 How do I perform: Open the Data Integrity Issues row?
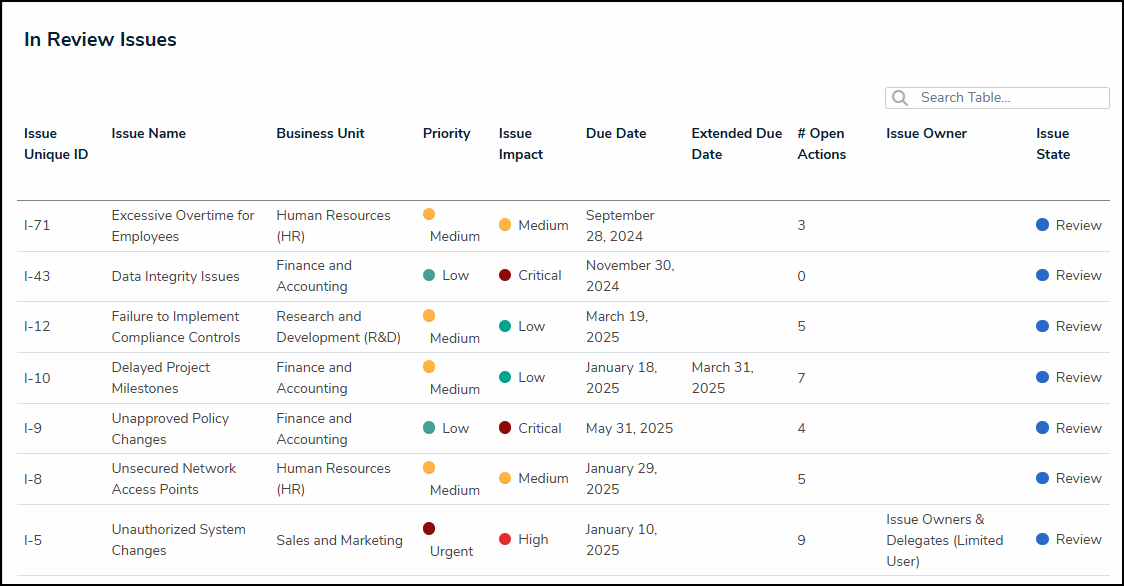pos(175,276)
